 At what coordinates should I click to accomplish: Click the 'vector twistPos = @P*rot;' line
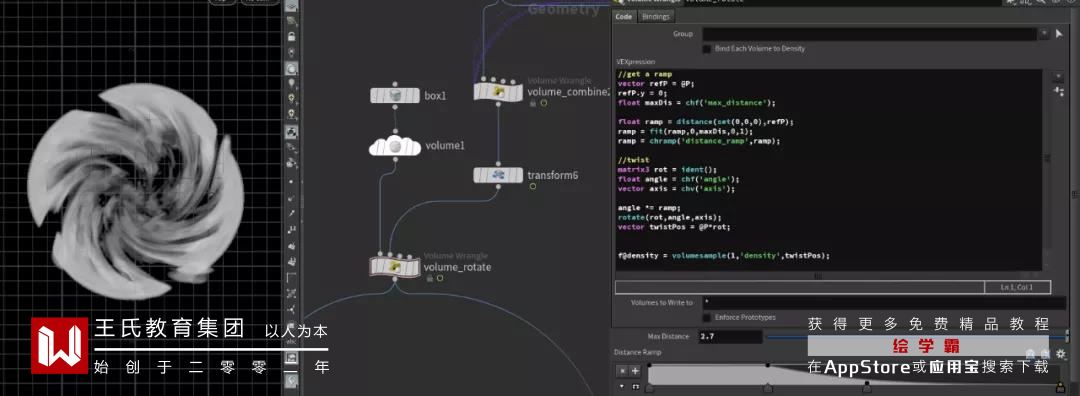pos(674,227)
